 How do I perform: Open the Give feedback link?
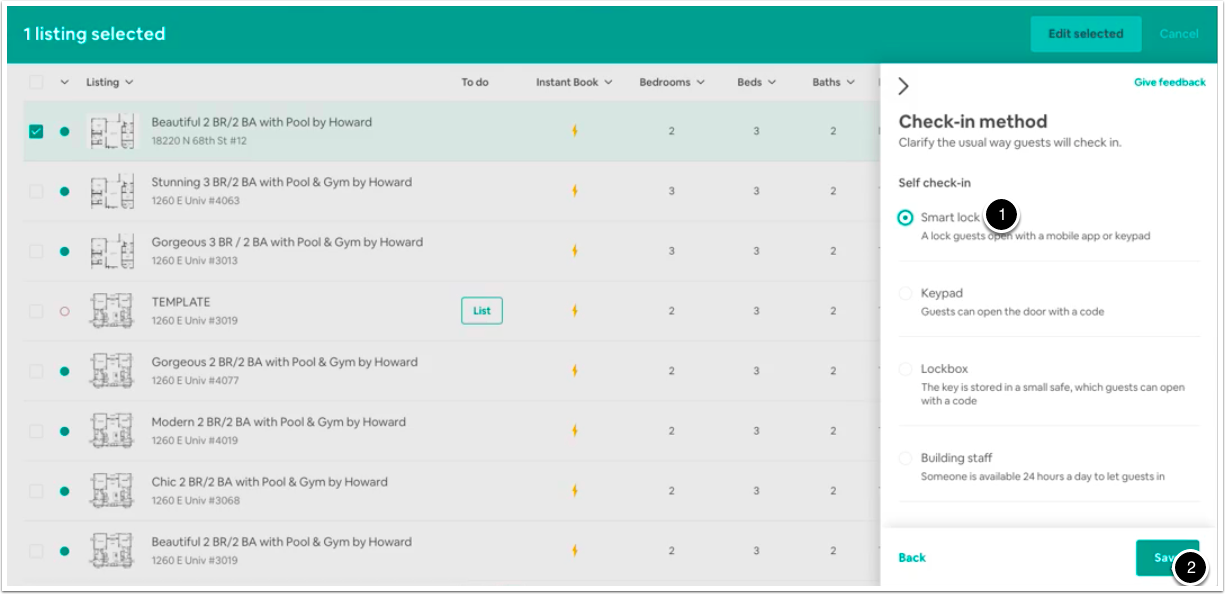click(1170, 82)
